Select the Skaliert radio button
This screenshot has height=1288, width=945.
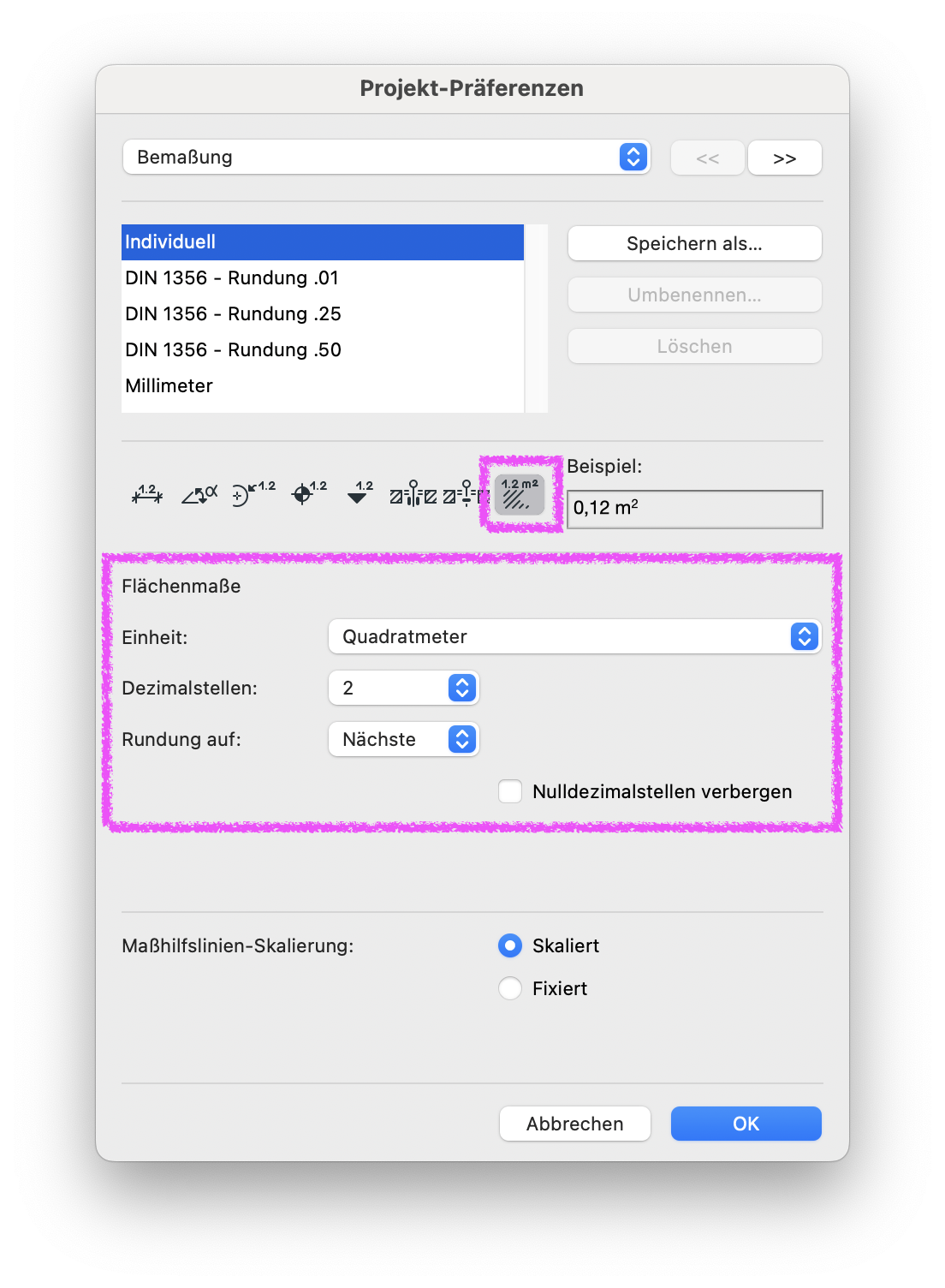[x=510, y=945]
